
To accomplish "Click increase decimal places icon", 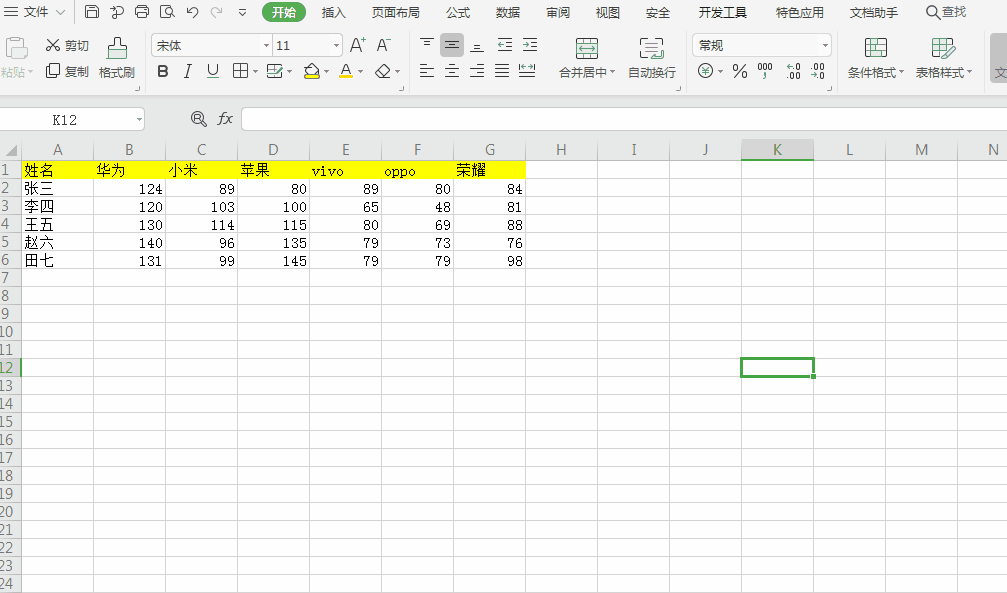I will [x=793, y=71].
